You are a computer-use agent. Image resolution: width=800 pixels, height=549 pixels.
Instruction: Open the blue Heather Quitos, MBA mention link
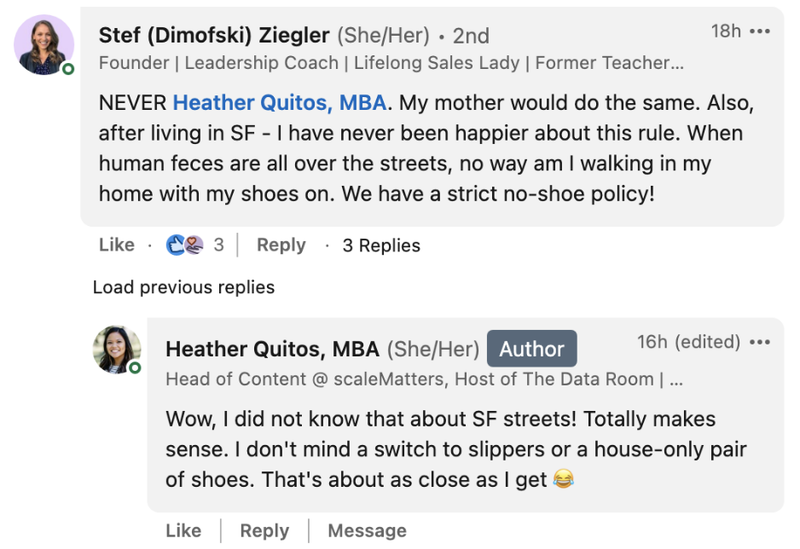click(284, 103)
